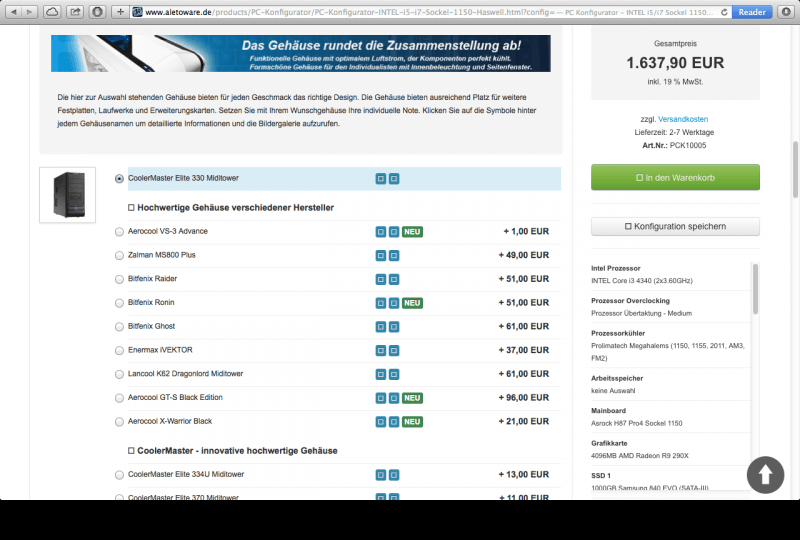This screenshot has height=540, width=800.
Task: Choose the Bitfenix Ronin radio button
Action: coord(119,303)
